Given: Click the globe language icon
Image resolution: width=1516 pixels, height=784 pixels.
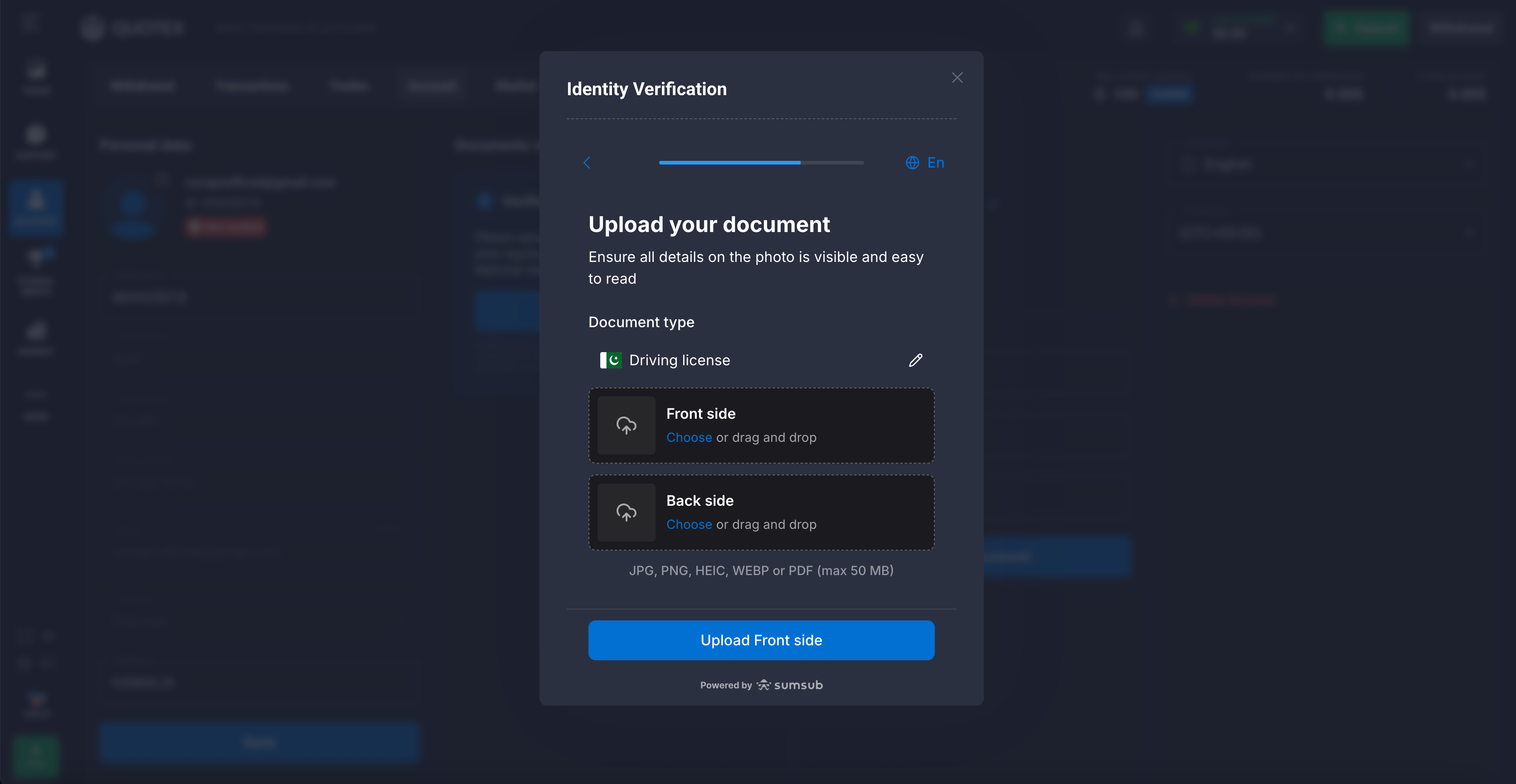Looking at the screenshot, I should click(x=912, y=163).
